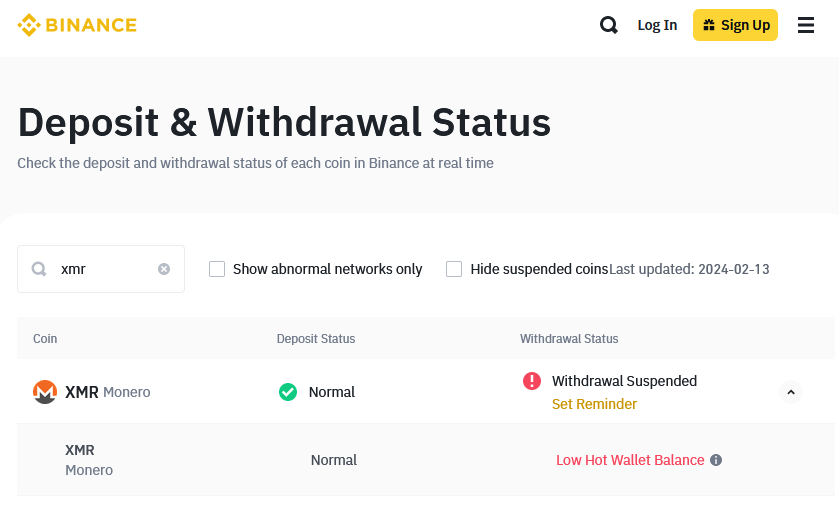Image resolution: width=839 pixels, height=527 pixels.
Task: Click the green Normal deposit check icon
Action: coord(288,392)
